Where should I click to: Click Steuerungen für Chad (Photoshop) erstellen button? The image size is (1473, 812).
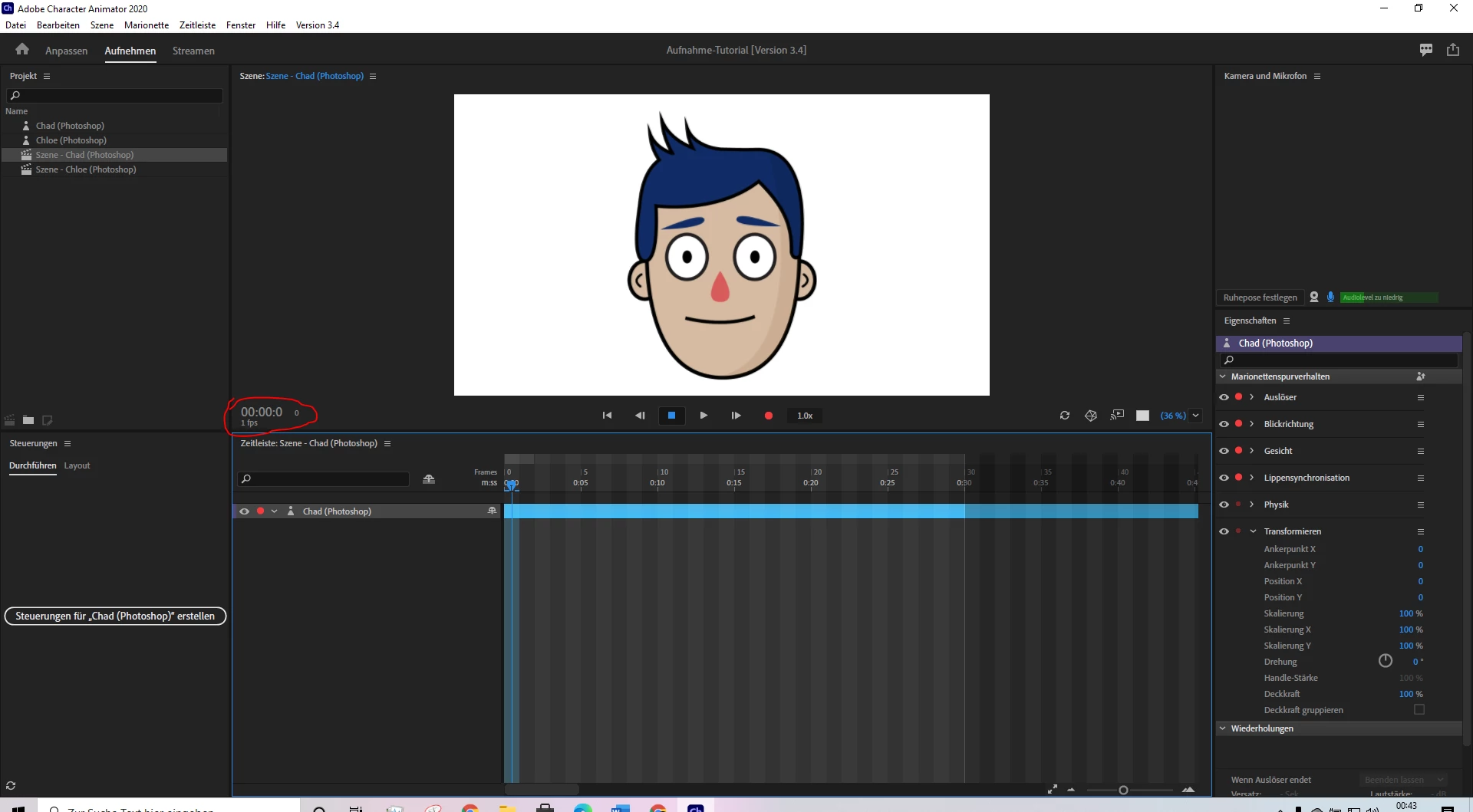(115, 616)
